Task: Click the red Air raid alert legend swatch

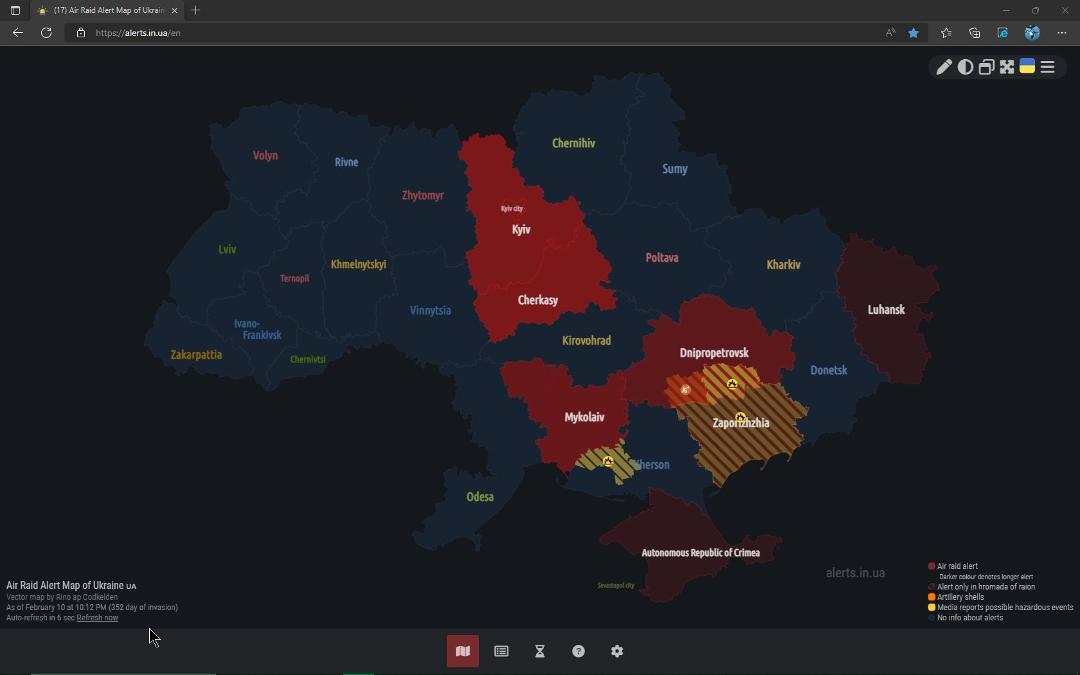Action: pos(931,566)
